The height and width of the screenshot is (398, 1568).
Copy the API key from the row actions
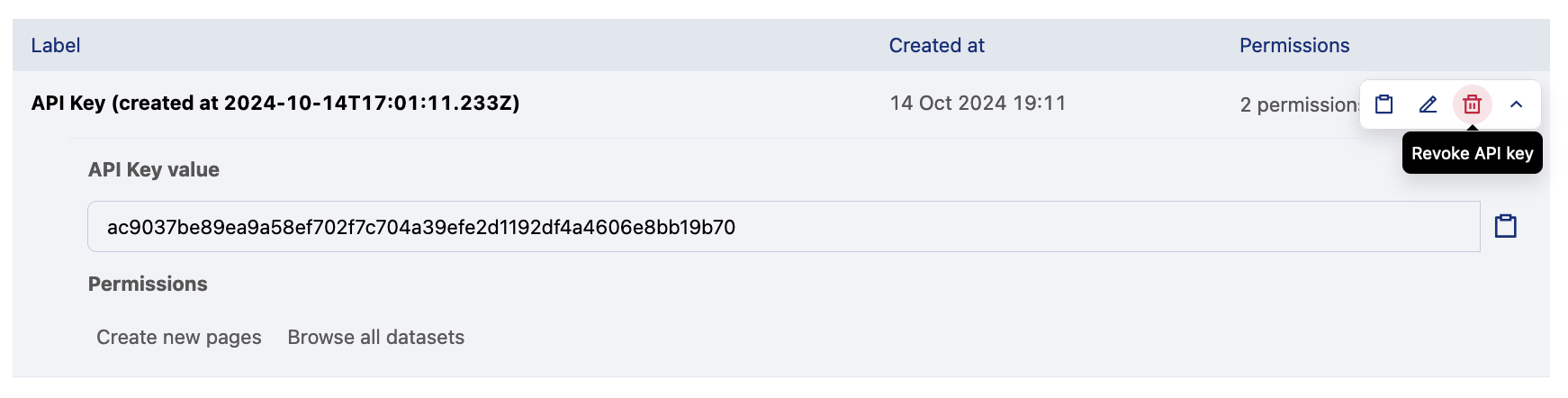[x=1384, y=104]
